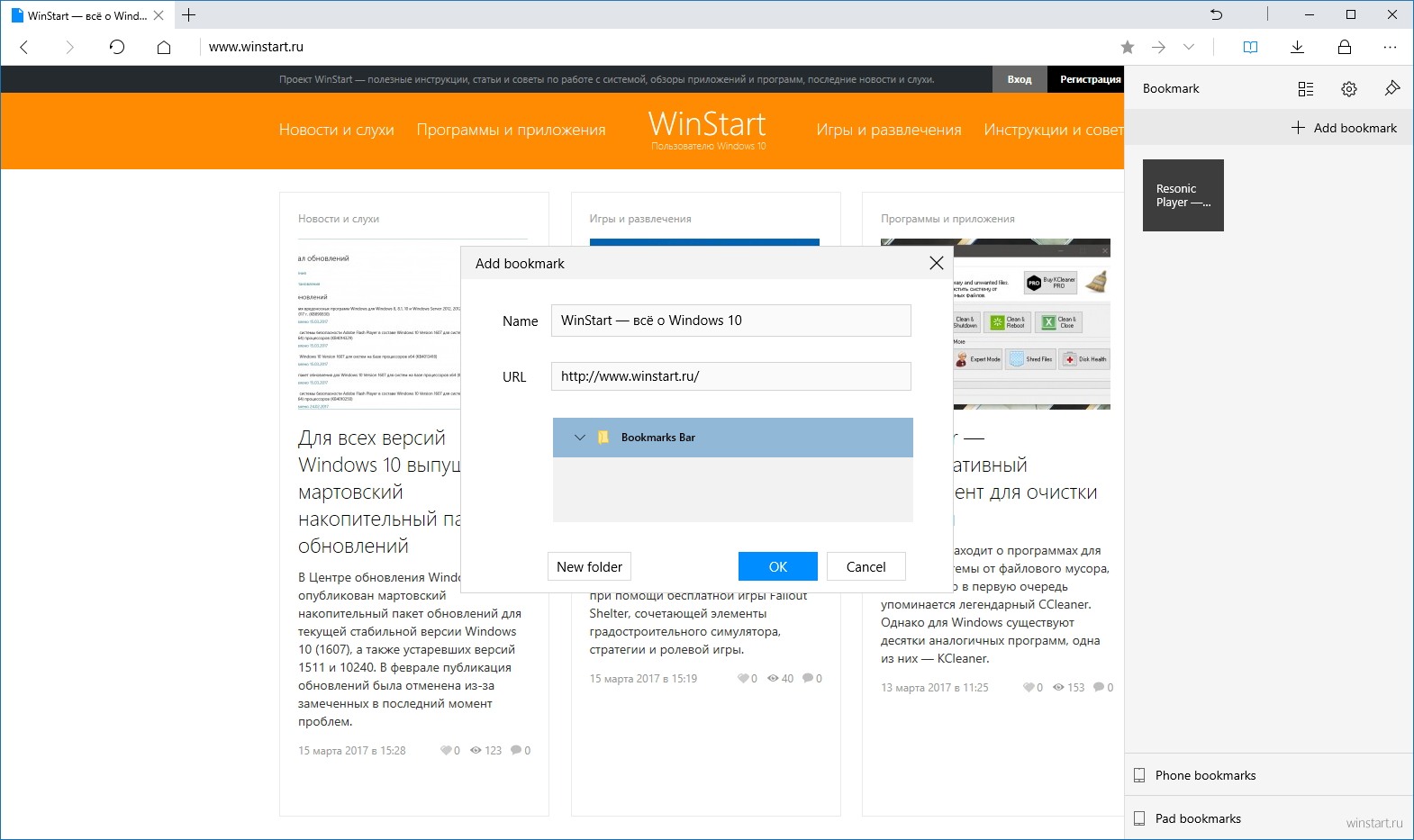Viewport: 1414px width, 840px height.
Task: Click the undo arrow in title bar
Action: coord(1216,14)
